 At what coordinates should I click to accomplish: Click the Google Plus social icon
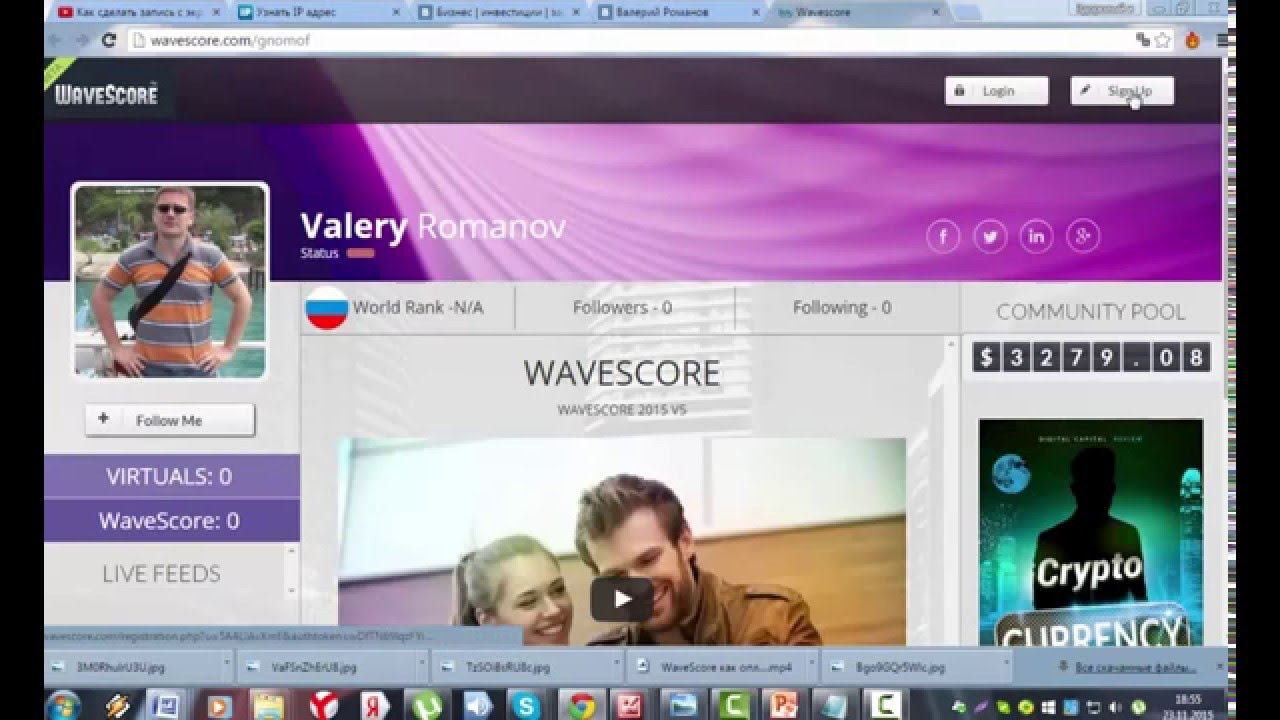click(1083, 237)
